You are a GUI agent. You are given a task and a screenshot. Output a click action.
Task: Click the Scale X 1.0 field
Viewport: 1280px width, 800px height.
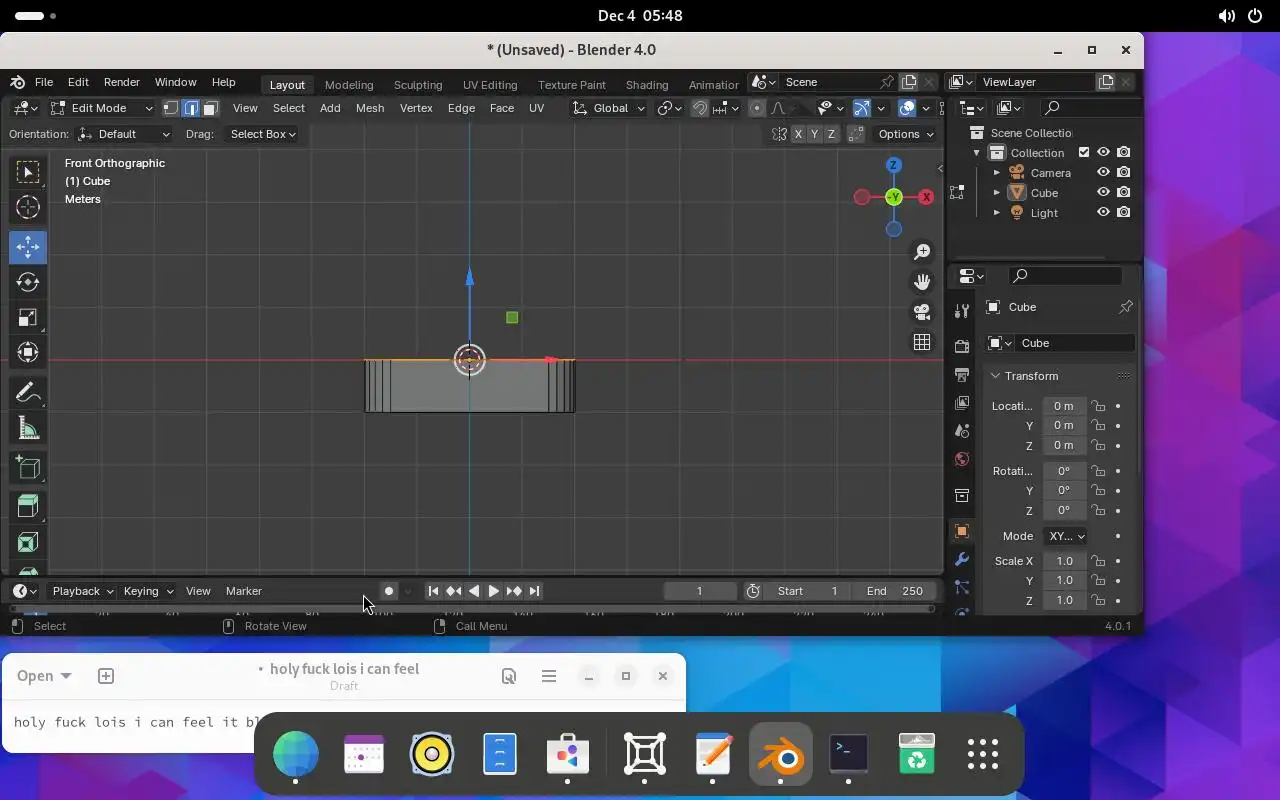pyautogui.click(x=1064, y=561)
